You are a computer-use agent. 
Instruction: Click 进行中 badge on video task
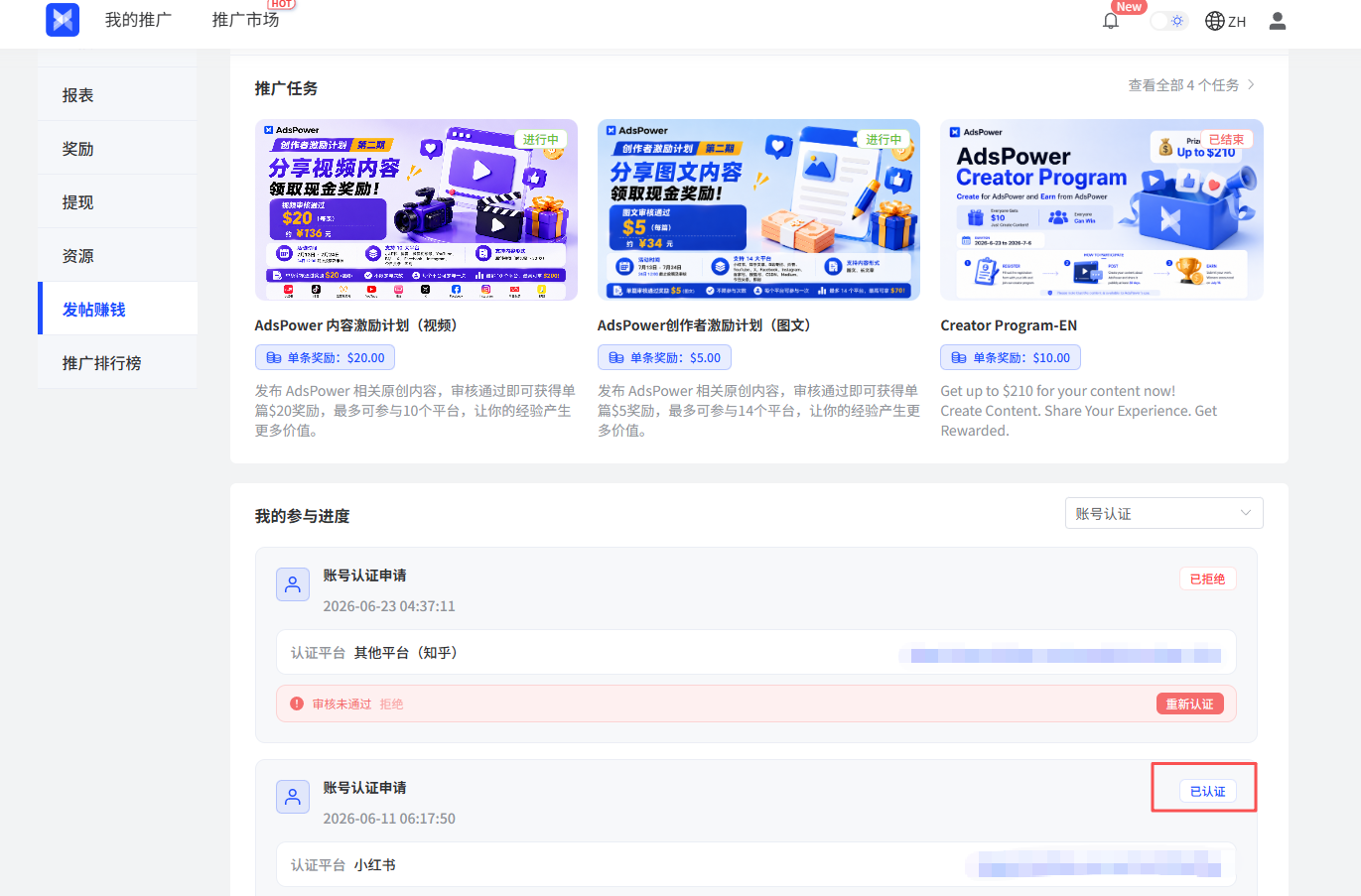pos(541,139)
